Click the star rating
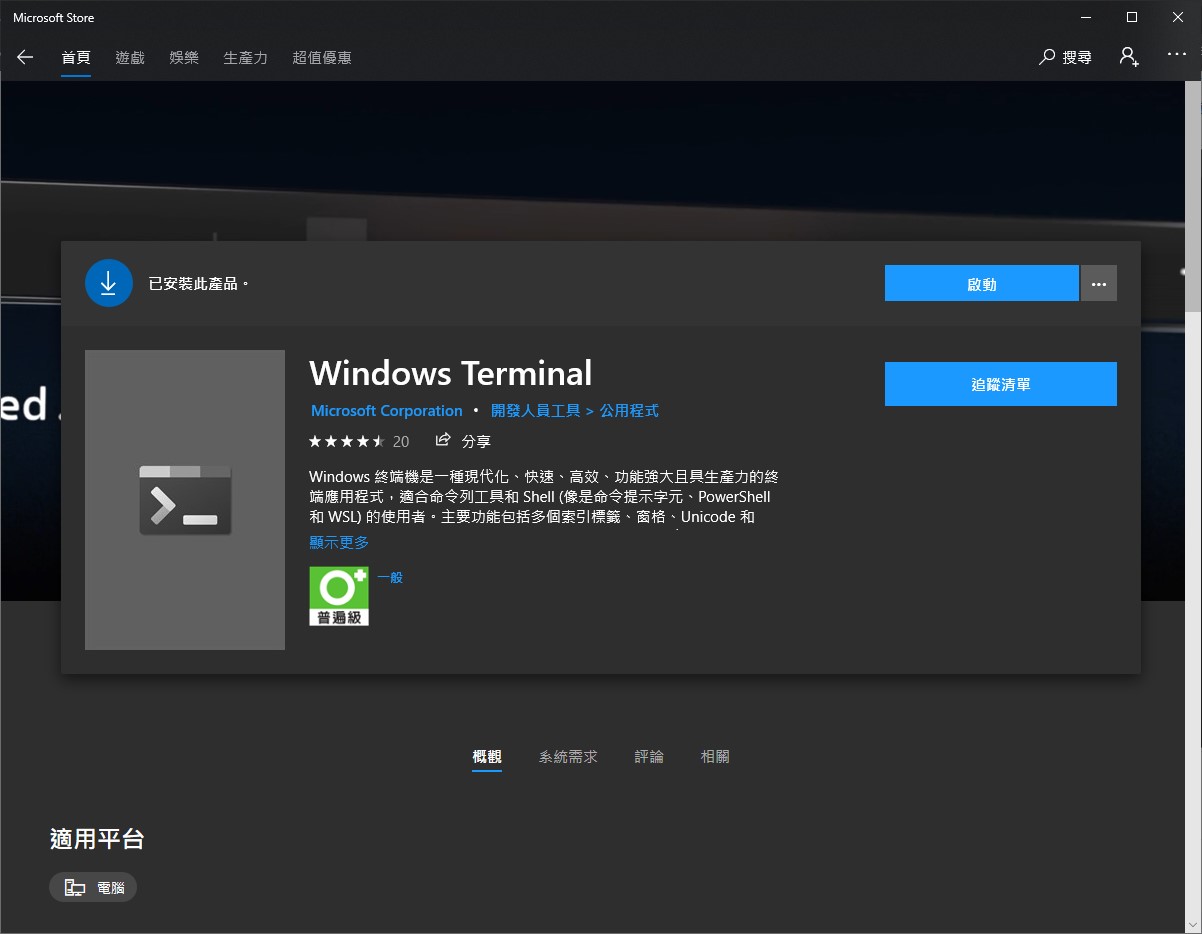 point(347,441)
